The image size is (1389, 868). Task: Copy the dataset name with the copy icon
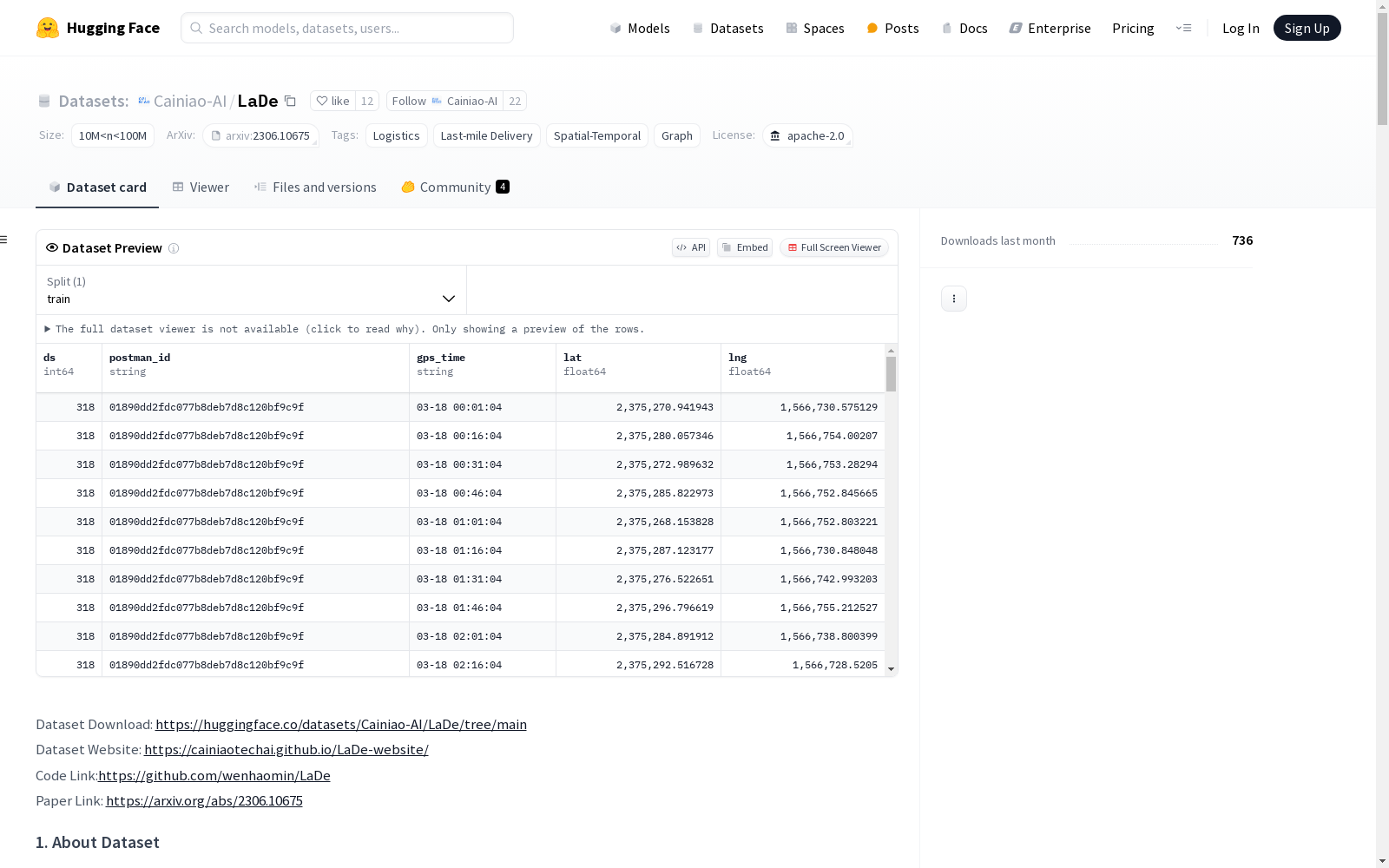click(291, 102)
